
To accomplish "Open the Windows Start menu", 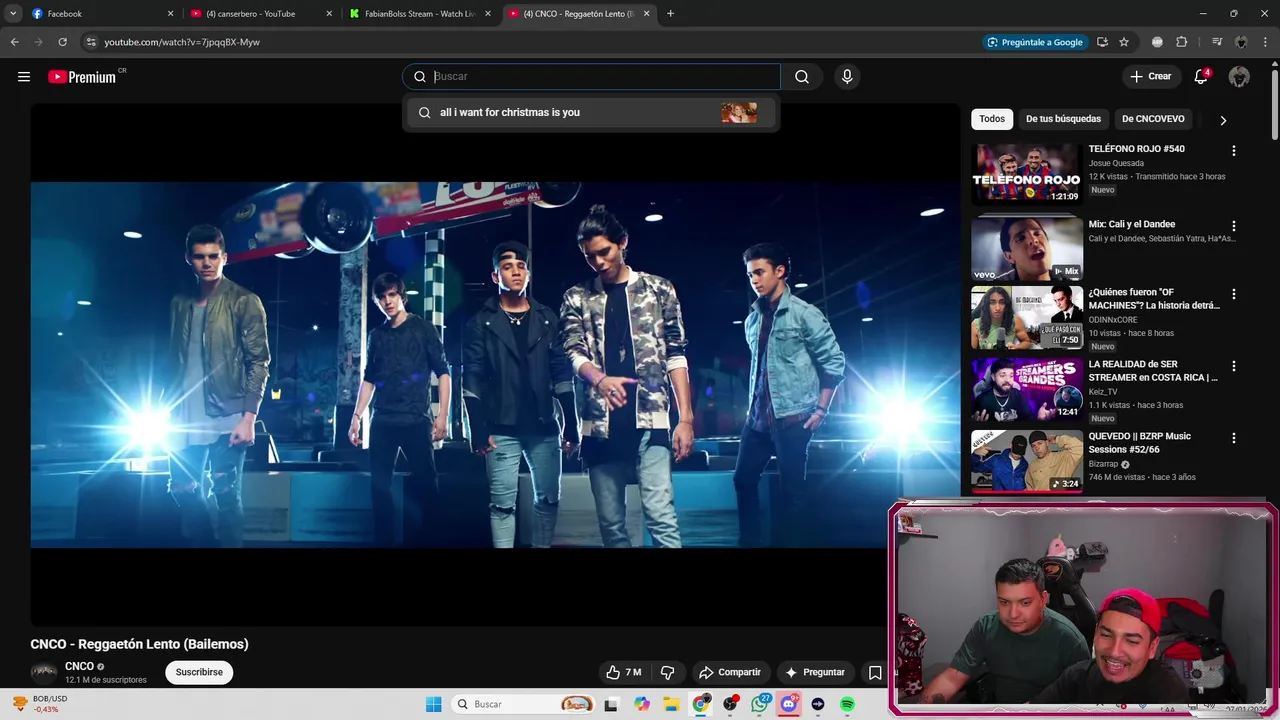I will point(433,704).
